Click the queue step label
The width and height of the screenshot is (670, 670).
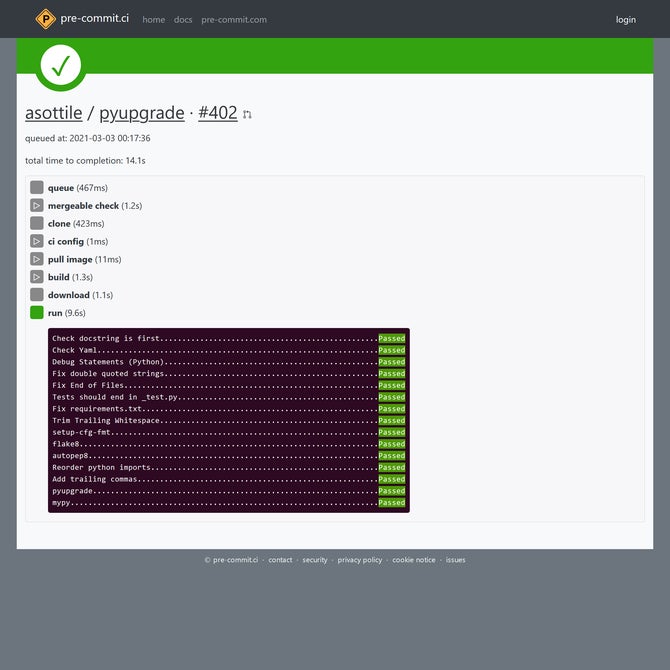pos(61,188)
